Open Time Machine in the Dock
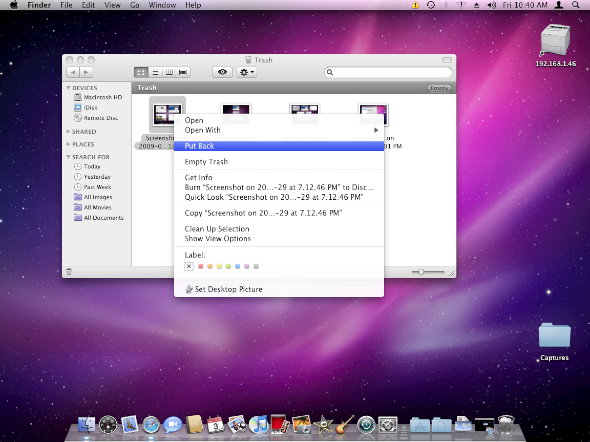This screenshot has width=590, height=442. coord(366,425)
